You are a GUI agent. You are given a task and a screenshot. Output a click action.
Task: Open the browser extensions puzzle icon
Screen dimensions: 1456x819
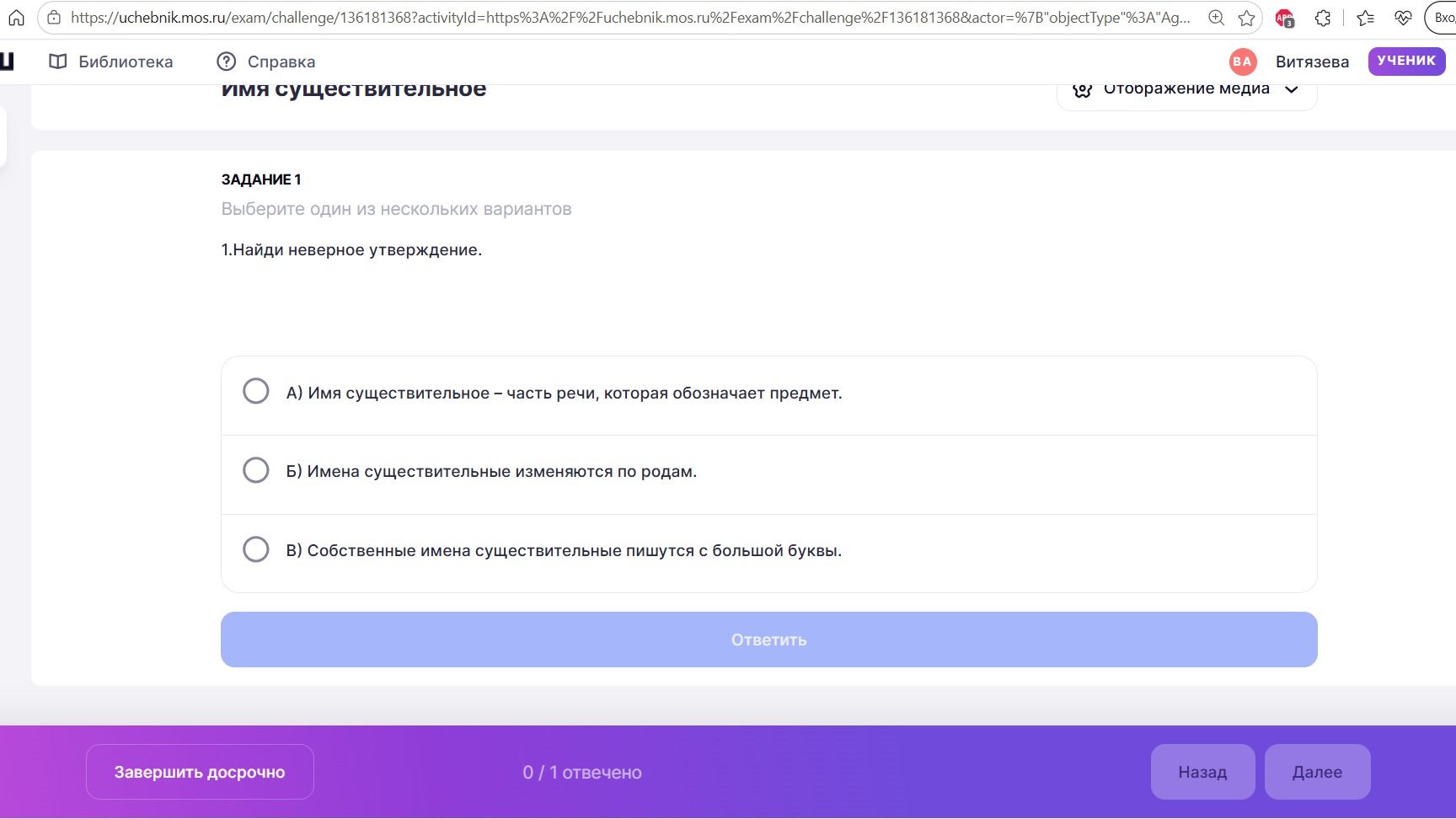click(x=1323, y=17)
